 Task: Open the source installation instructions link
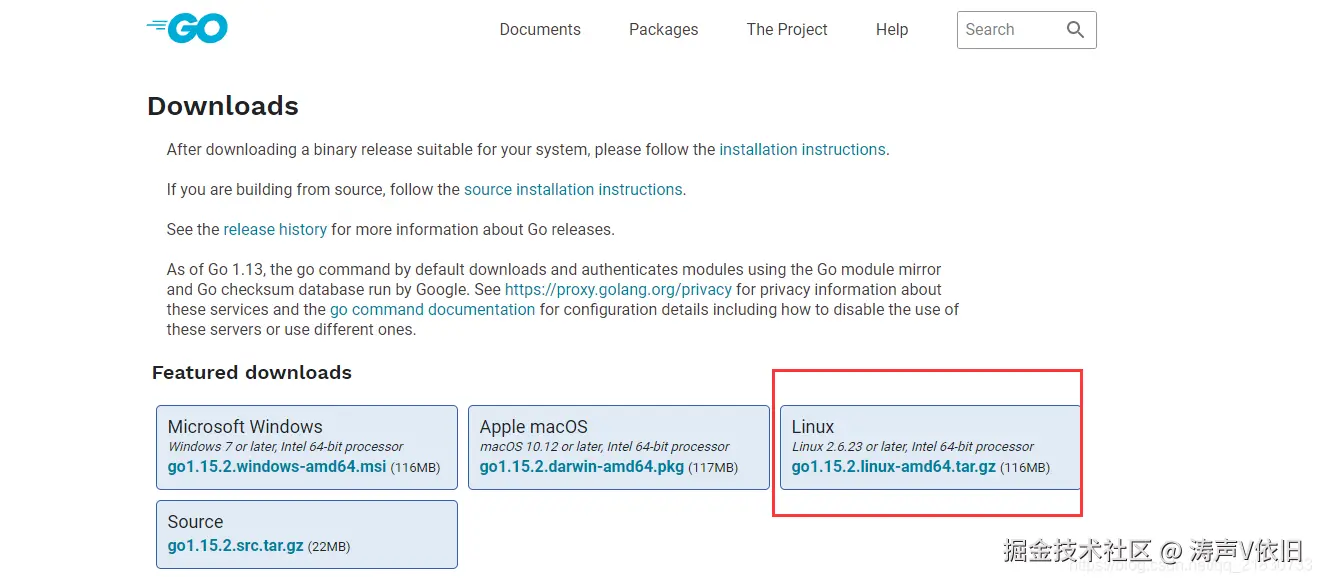click(573, 189)
